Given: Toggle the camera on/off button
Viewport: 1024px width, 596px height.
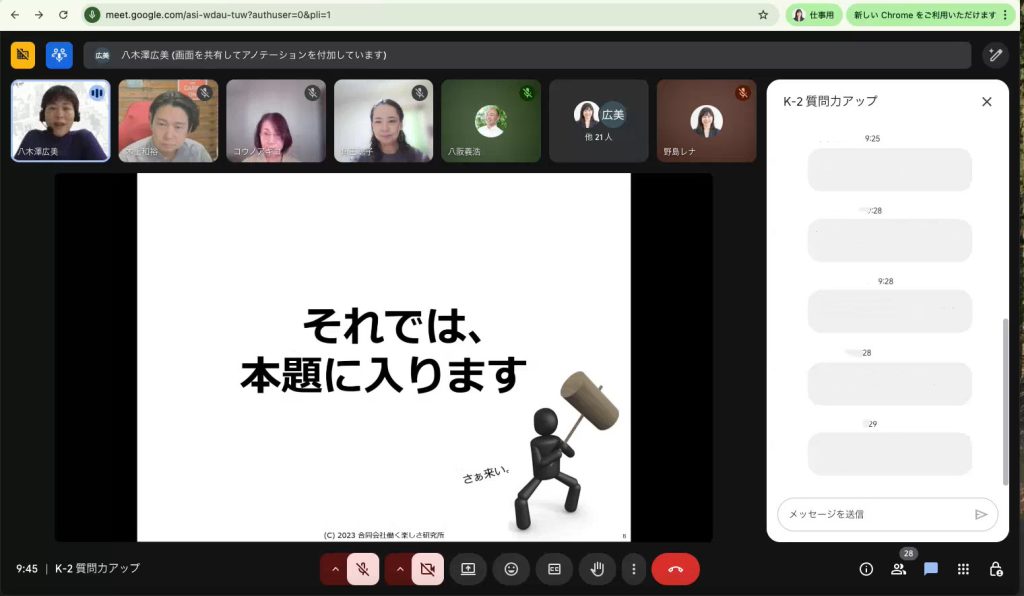Looking at the screenshot, I should pyautogui.click(x=428, y=569).
